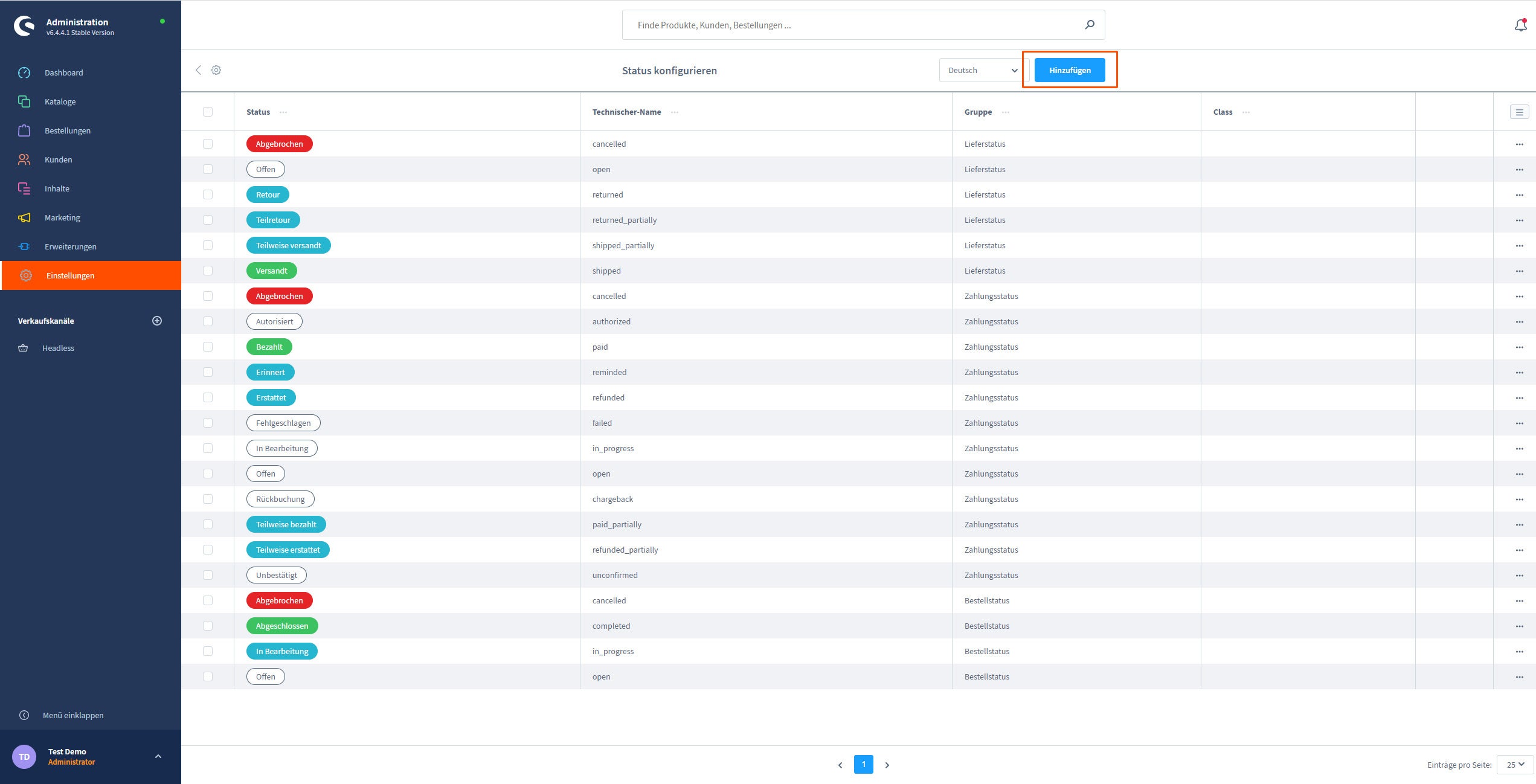Viewport: 1536px width, 784px height.
Task: Check the Unbestätigt row checkbox
Action: tap(208, 575)
